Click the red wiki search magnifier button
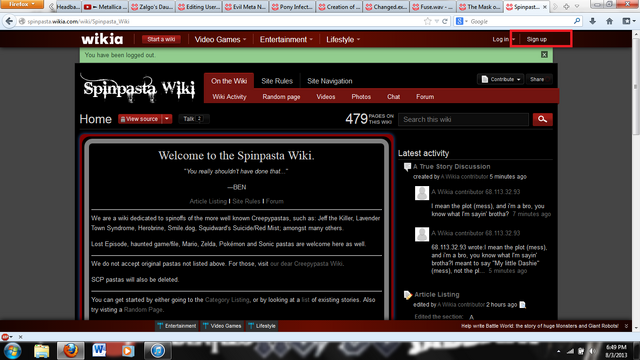Screen dimensions: 640x360 click(x=542, y=119)
